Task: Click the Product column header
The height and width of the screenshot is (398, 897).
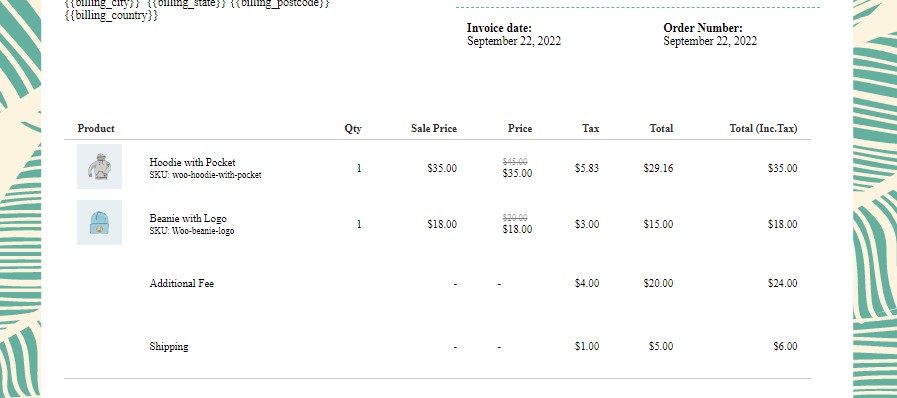Action: tap(96, 129)
